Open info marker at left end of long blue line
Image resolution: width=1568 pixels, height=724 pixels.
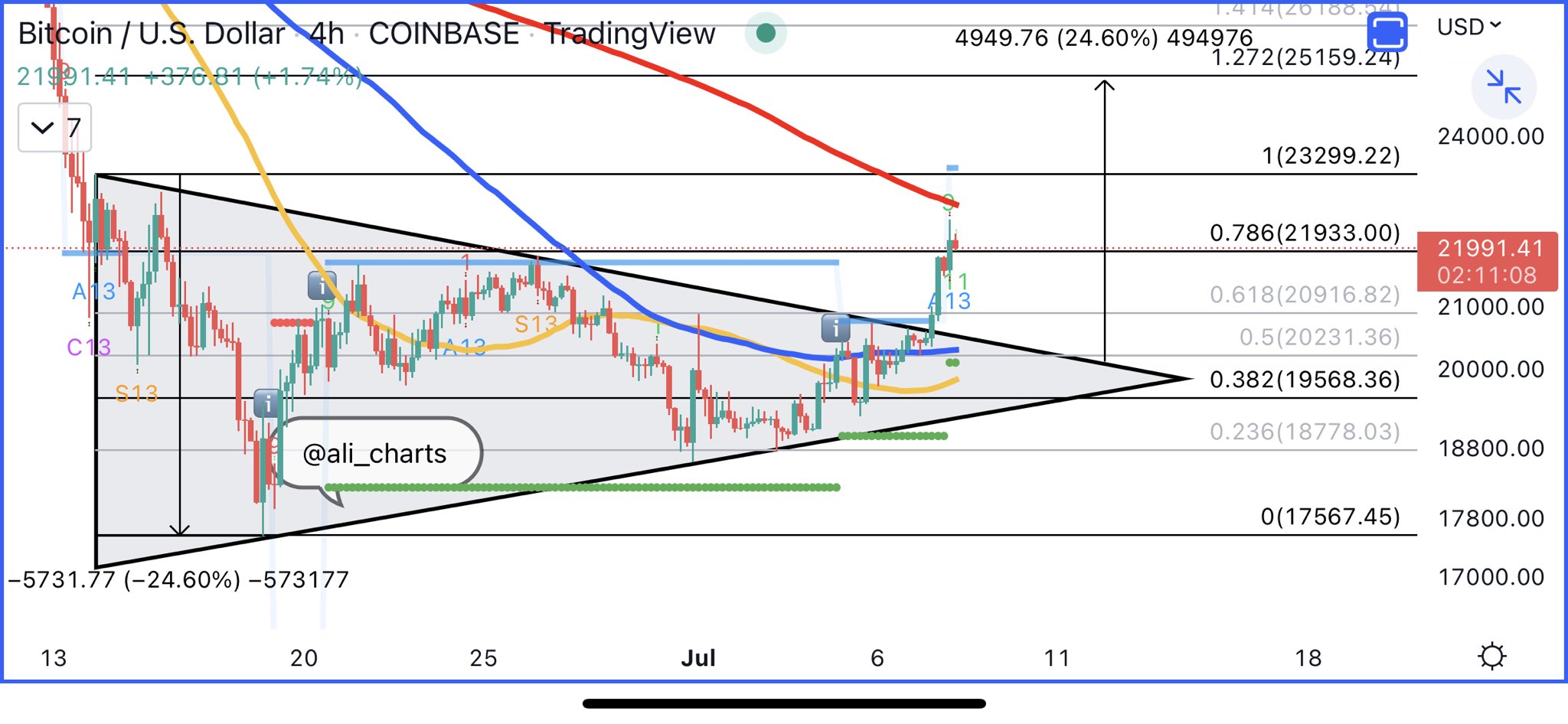[322, 286]
